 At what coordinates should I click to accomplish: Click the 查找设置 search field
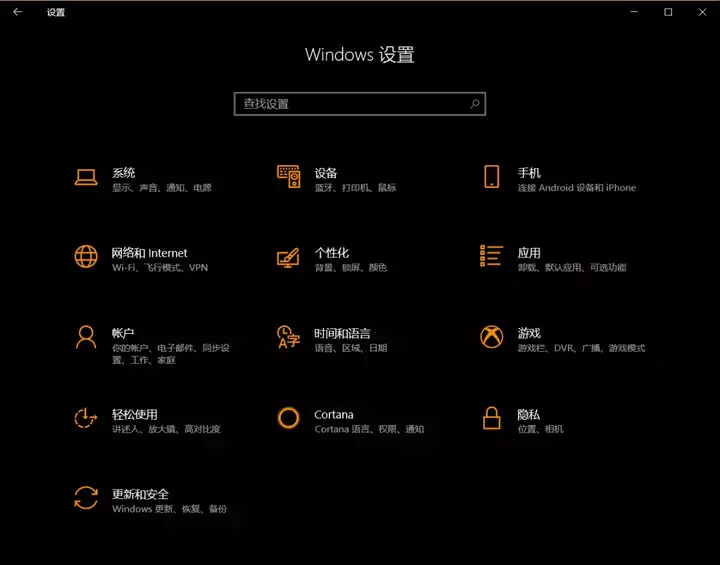360,104
